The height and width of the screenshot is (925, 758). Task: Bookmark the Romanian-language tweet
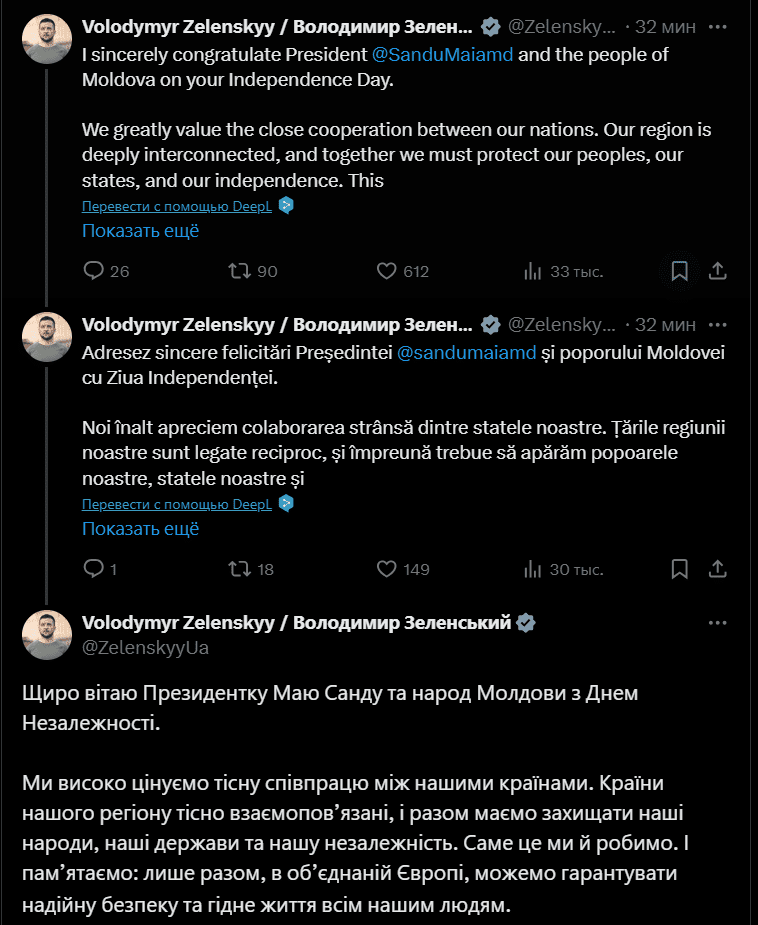coord(679,569)
